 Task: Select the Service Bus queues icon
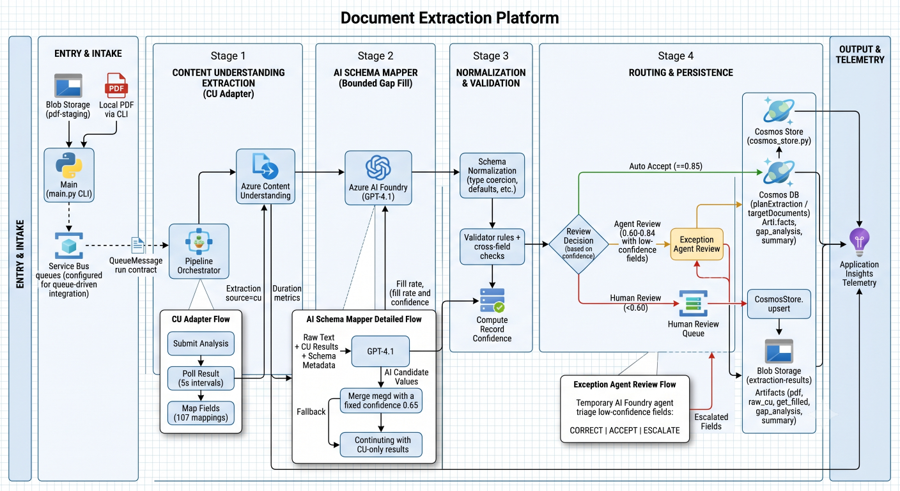pos(69,246)
